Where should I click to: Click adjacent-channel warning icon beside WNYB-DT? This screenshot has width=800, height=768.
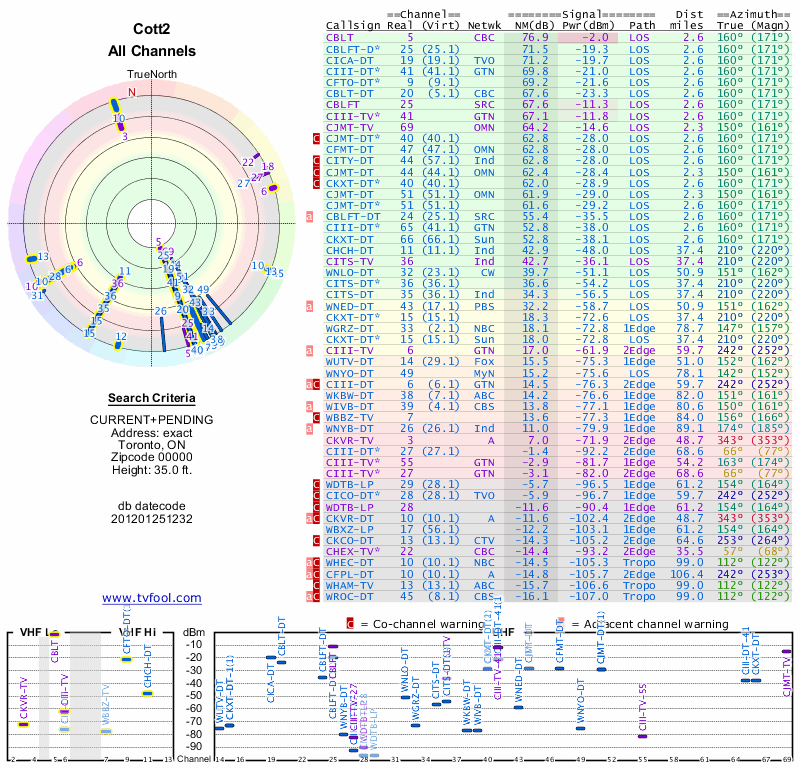pos(310,428)
